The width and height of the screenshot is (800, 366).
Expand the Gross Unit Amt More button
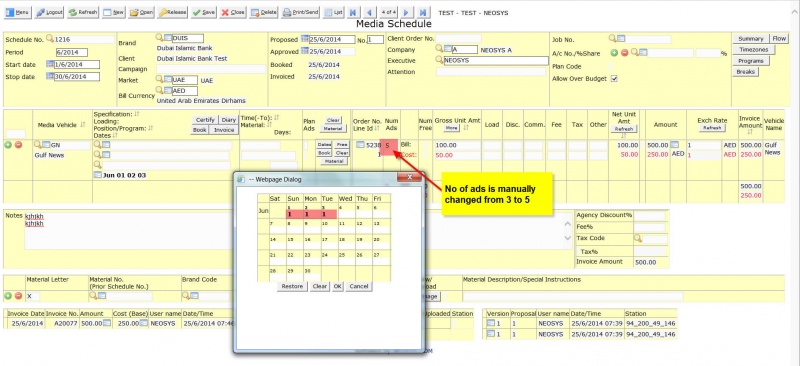tap(452, 128)
